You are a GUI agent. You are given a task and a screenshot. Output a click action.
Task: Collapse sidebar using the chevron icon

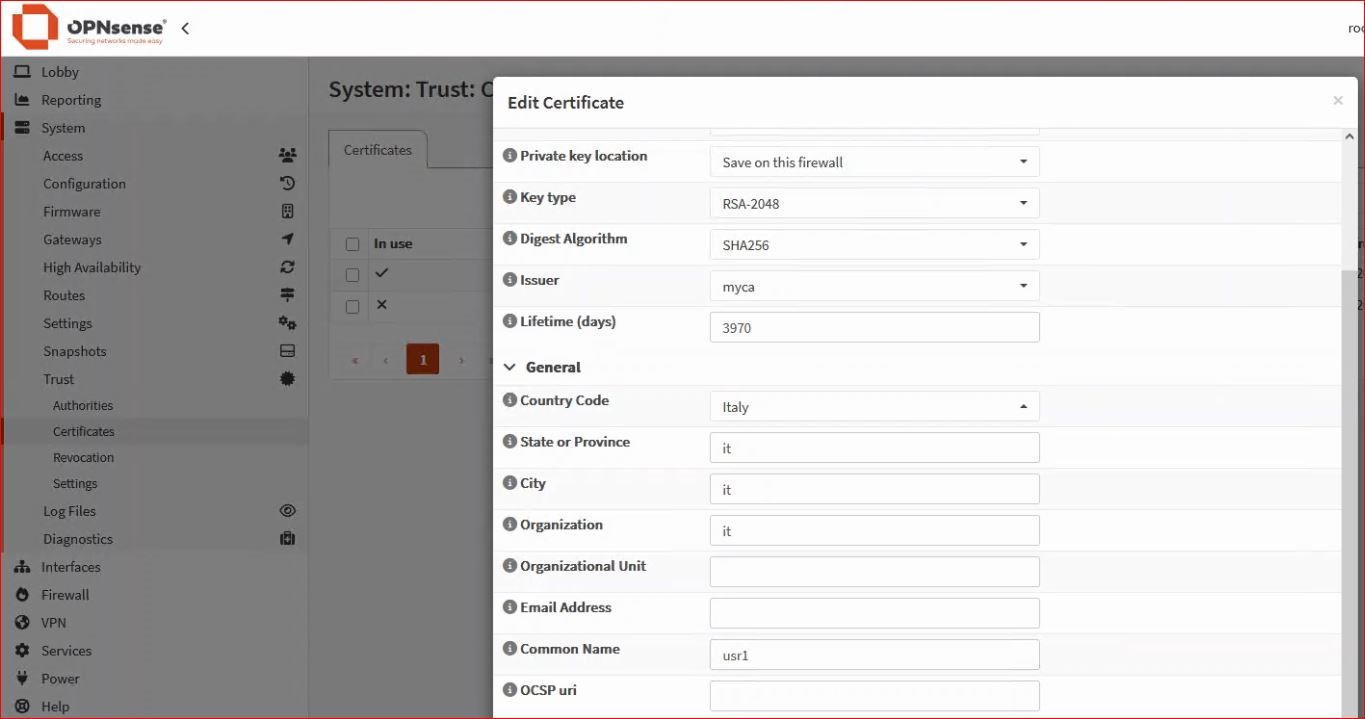coord(185,28)
